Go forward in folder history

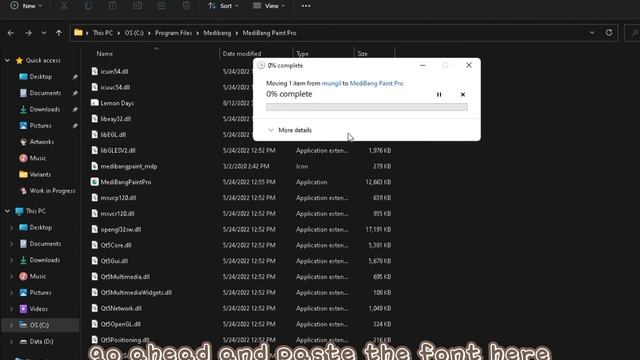tap(28, 33)
